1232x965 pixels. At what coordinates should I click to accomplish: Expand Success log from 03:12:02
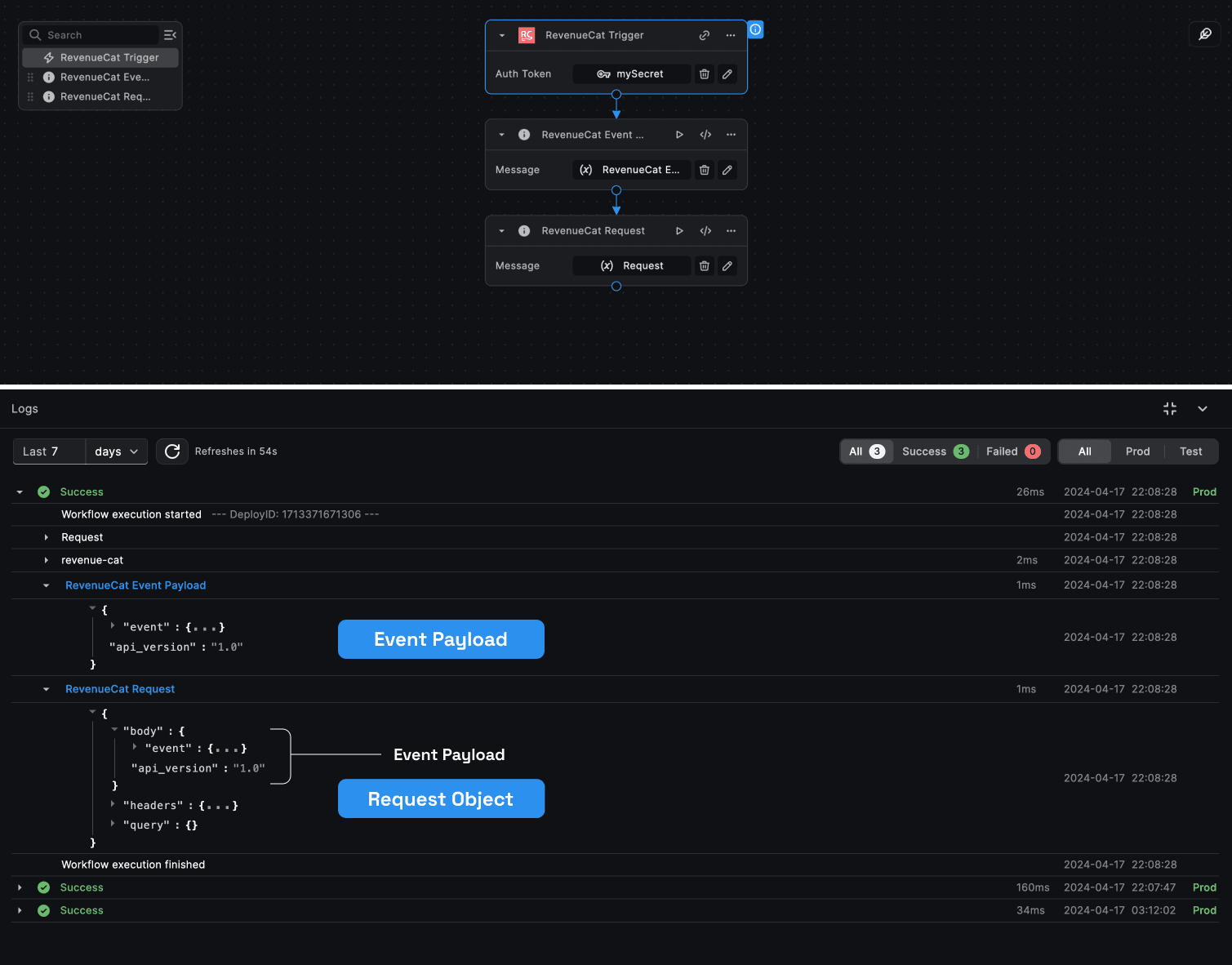pos(20,910)
